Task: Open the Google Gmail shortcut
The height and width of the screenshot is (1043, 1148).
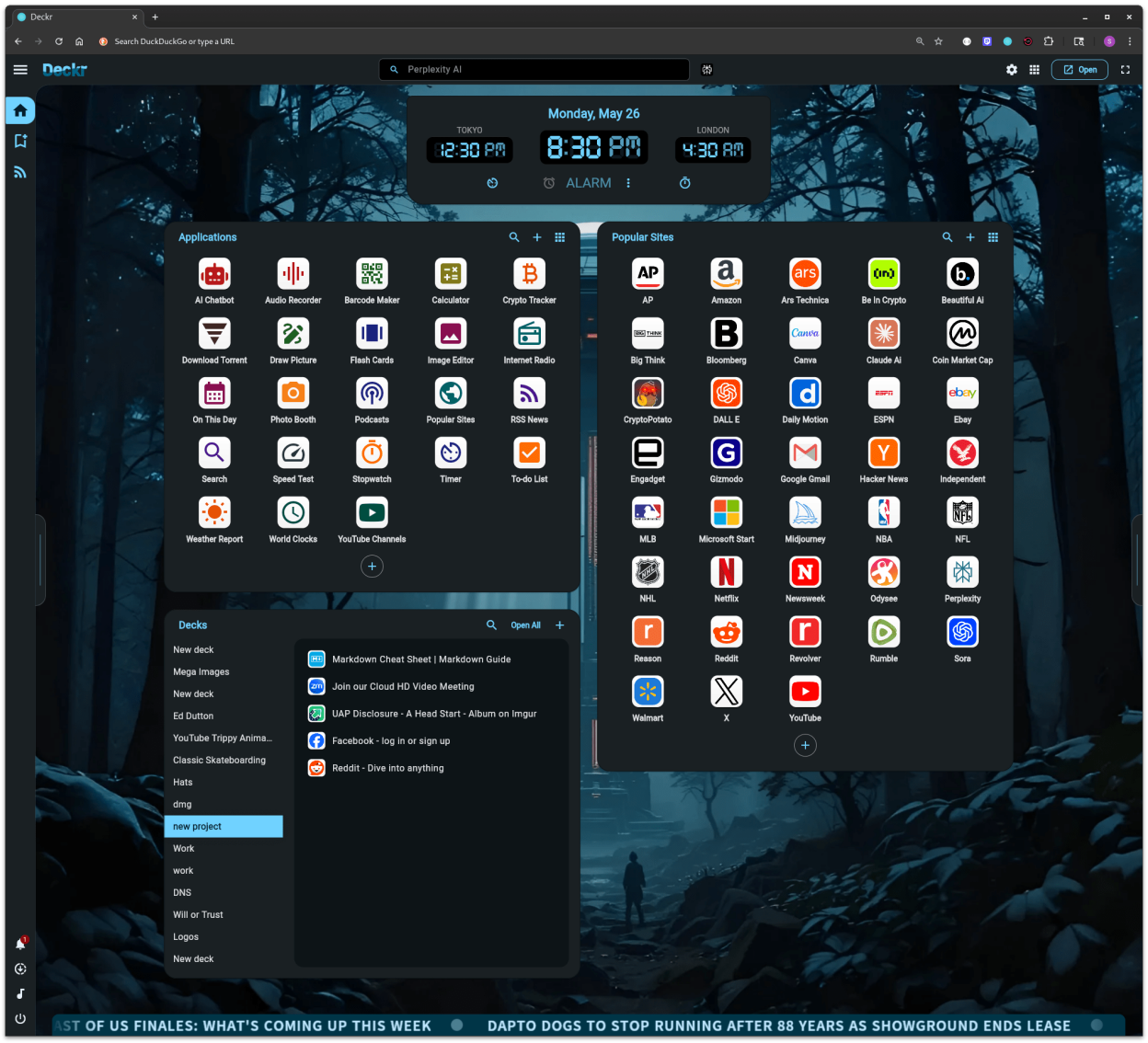Action: tap(805, 453)
